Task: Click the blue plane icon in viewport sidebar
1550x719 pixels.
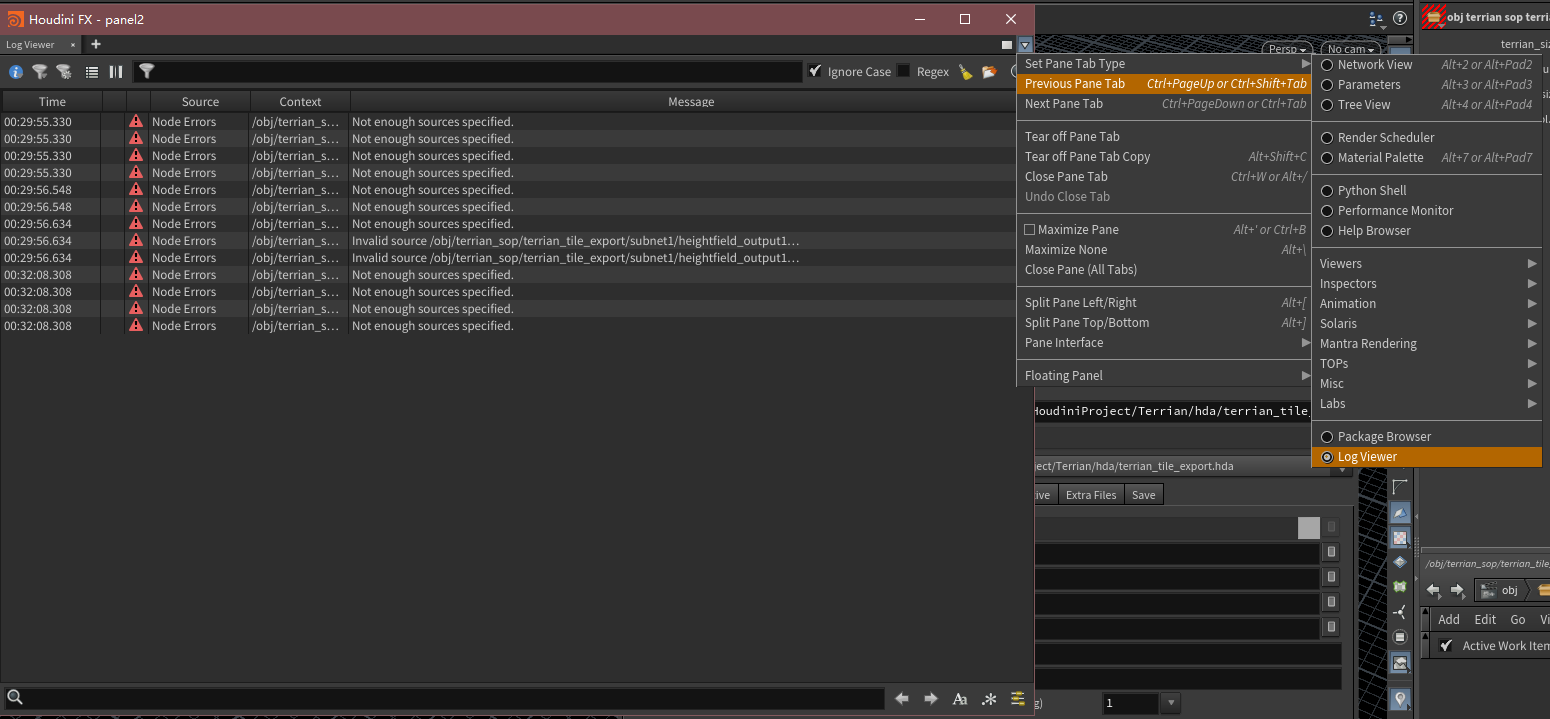Action: pos(1400,513)
